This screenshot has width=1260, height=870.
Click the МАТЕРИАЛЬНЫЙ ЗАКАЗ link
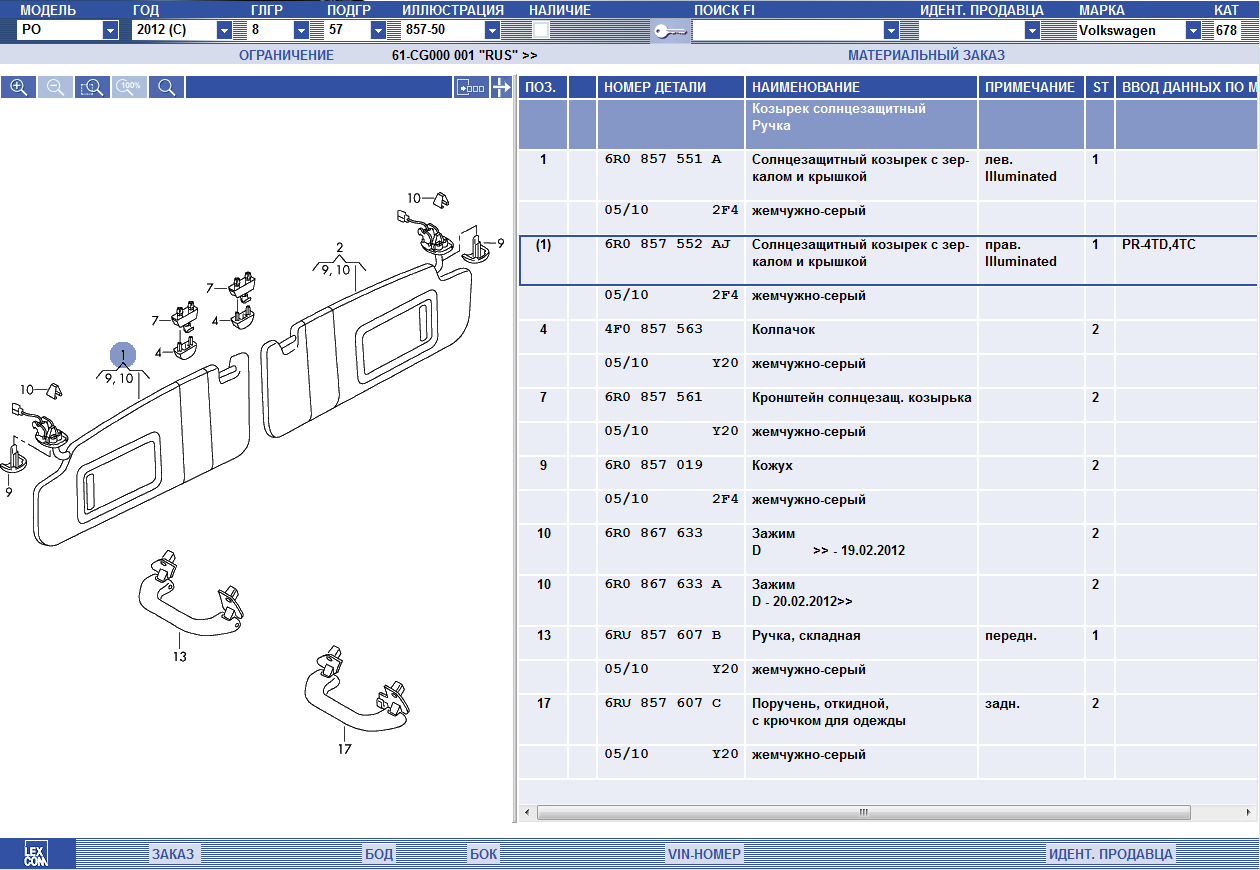[926, 56]
